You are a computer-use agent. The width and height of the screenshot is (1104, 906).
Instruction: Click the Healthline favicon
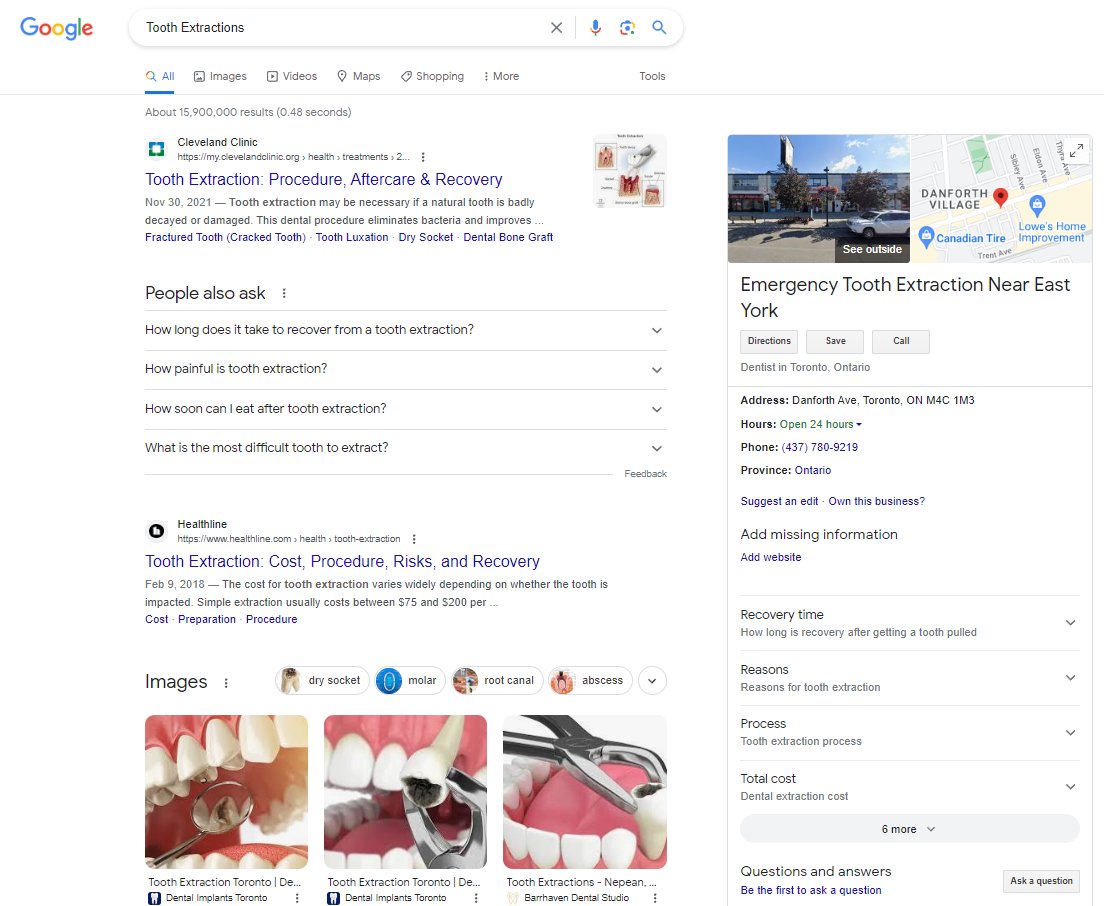[156, 531]
